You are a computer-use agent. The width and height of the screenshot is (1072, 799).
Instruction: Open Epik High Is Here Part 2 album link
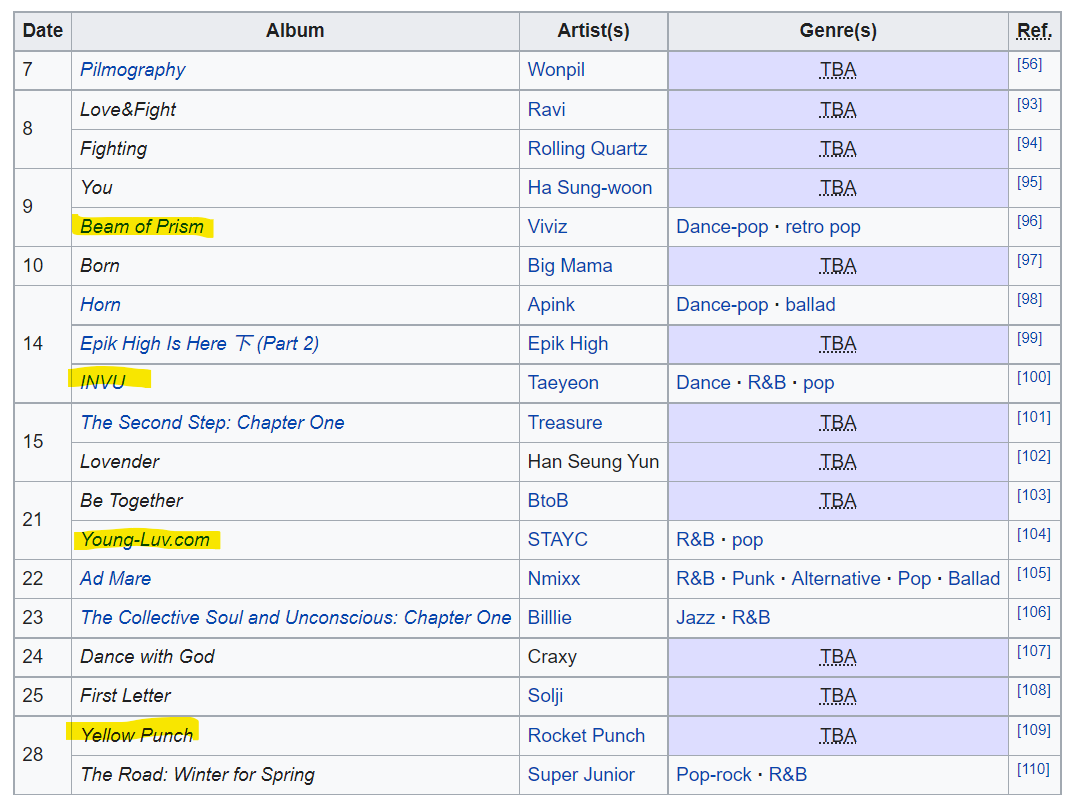pos(200,343)
